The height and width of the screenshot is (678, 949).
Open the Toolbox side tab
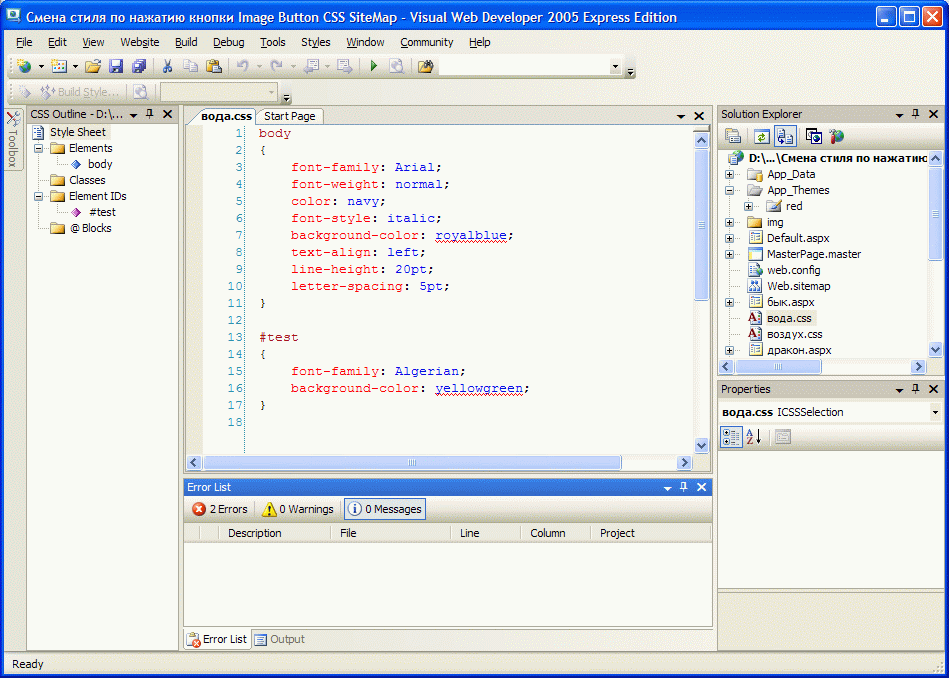(13, 139)
